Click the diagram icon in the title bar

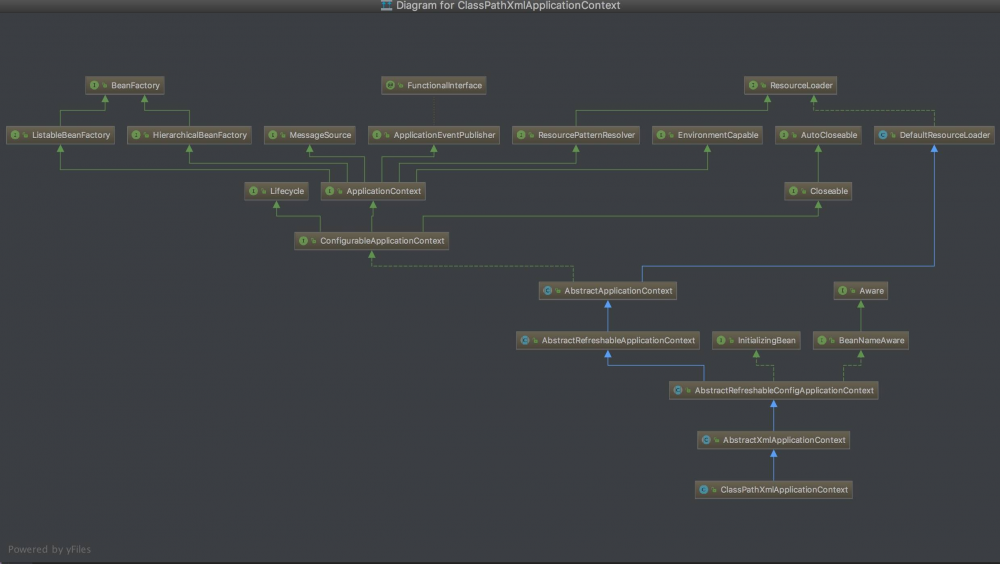(386, 5)
